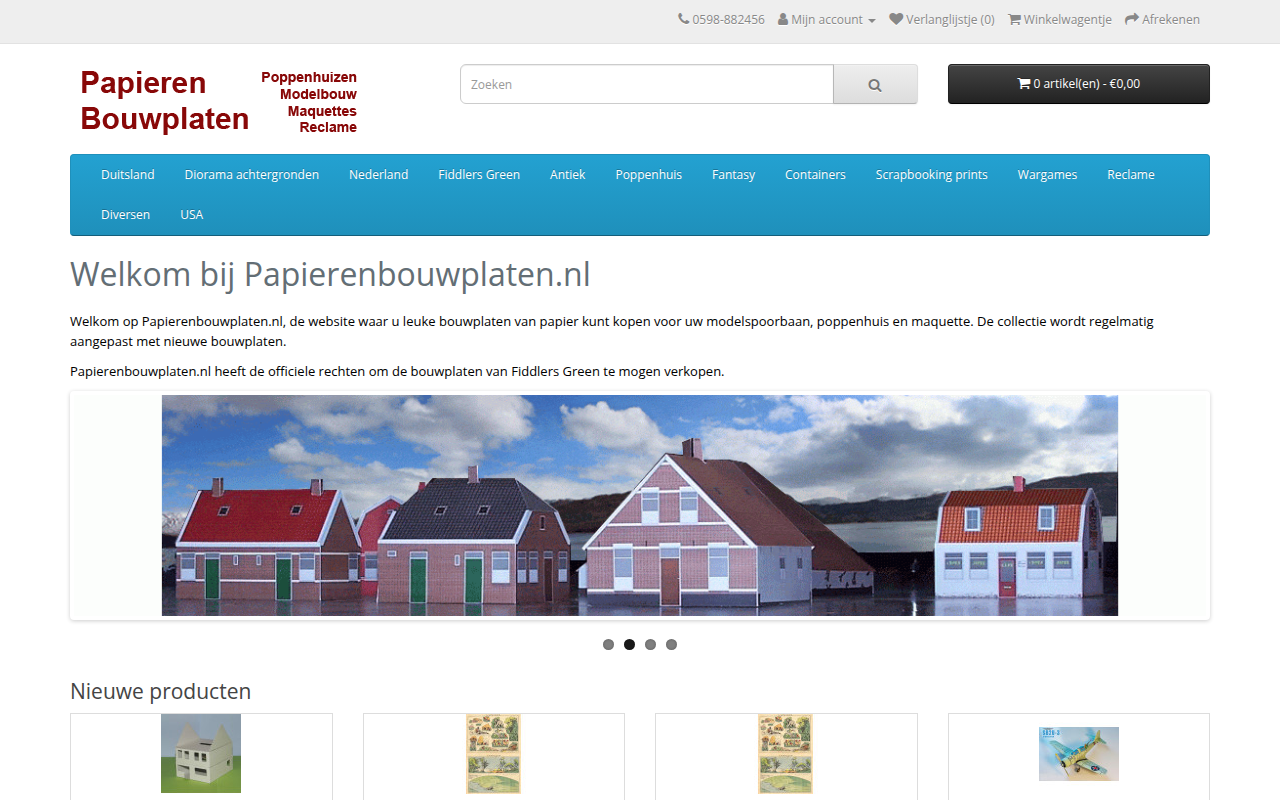Go to the Diversen category

tap(126, 215)
